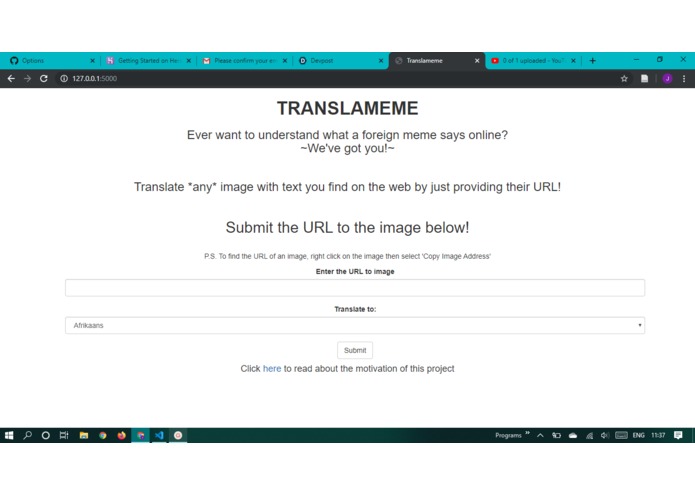Switch to the Devpost tab
The height and width of the screenshot is (494, 695).
coord(340,61)
